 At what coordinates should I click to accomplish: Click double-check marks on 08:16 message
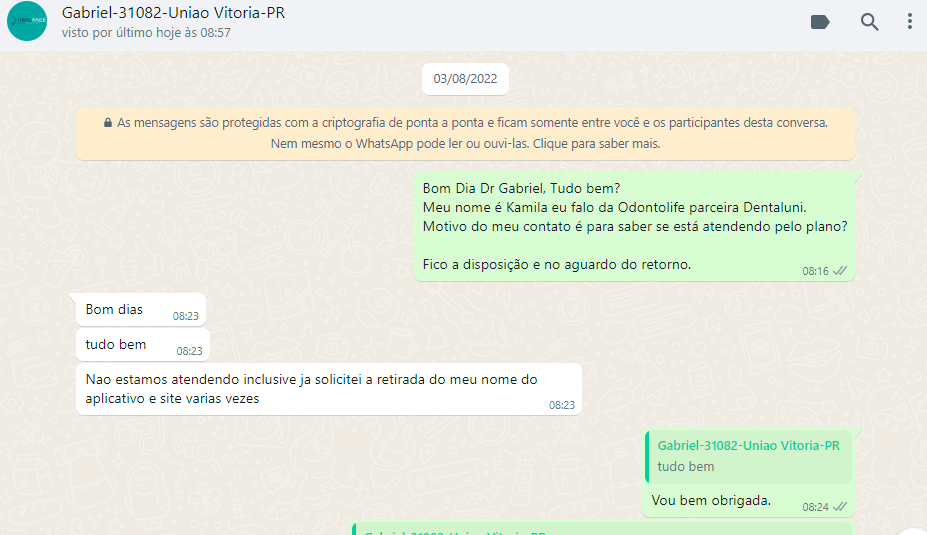click(840, 271)
